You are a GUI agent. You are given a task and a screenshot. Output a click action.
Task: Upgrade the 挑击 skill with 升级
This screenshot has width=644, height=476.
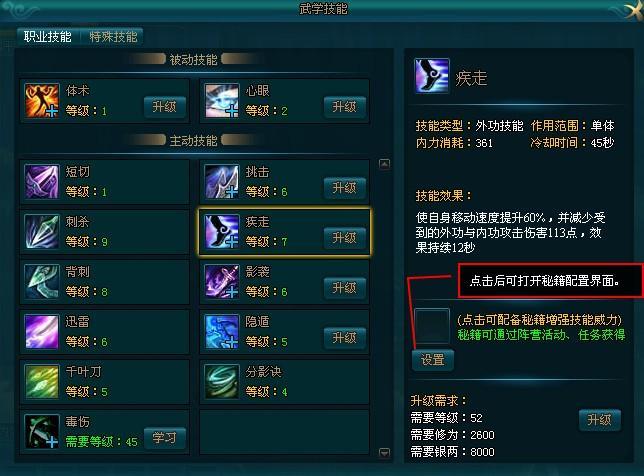345,188
